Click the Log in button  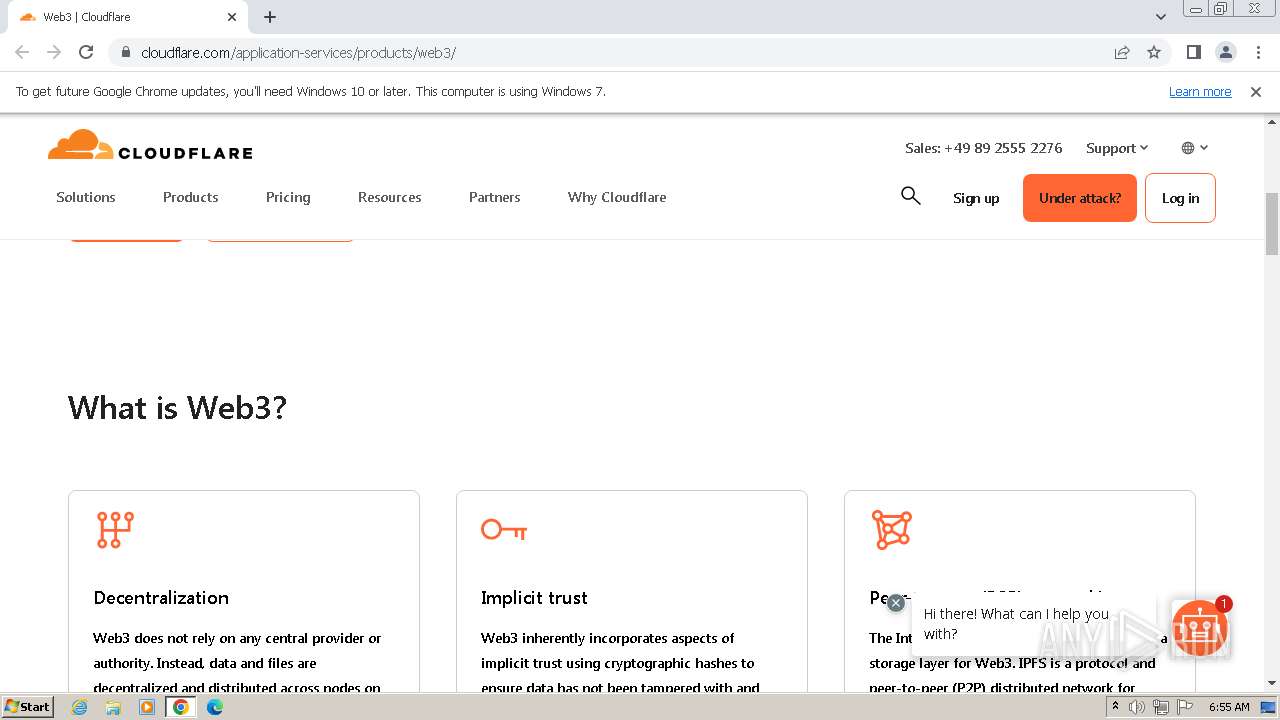tap(1180, 198)
